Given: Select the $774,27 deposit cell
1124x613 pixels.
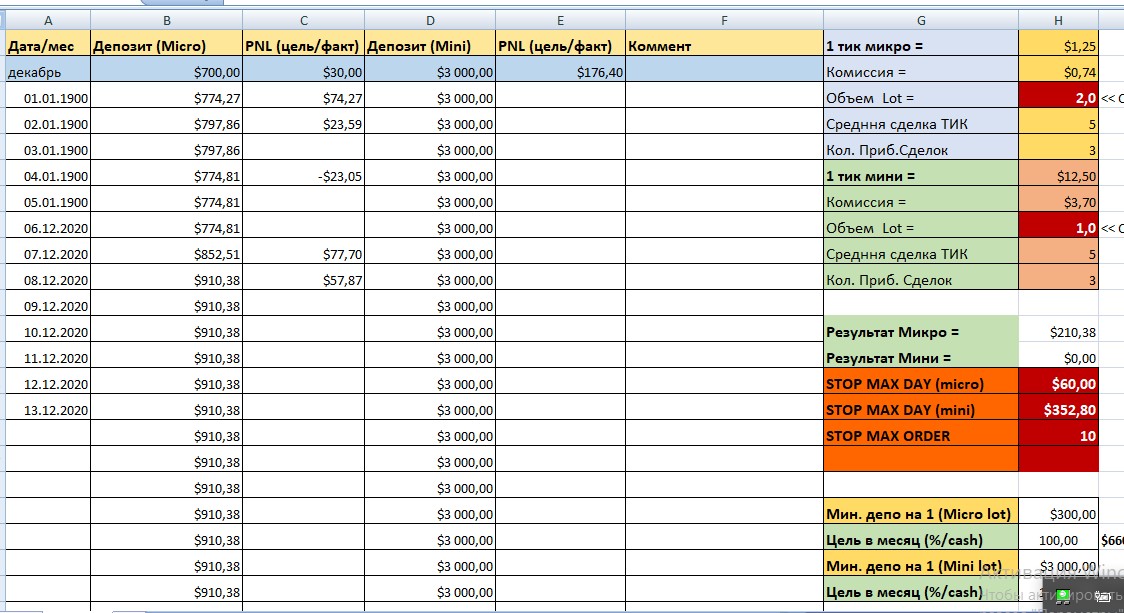Looking at the screenshot, I should [x=166, y=95].
